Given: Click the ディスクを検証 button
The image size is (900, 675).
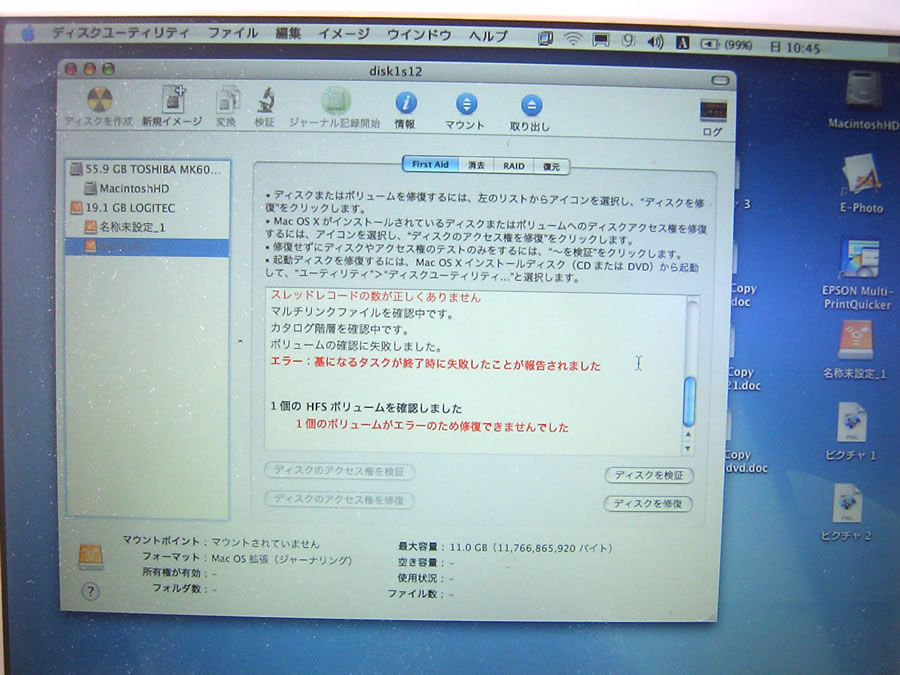Looking at the screenshot, I should [649, 475].
